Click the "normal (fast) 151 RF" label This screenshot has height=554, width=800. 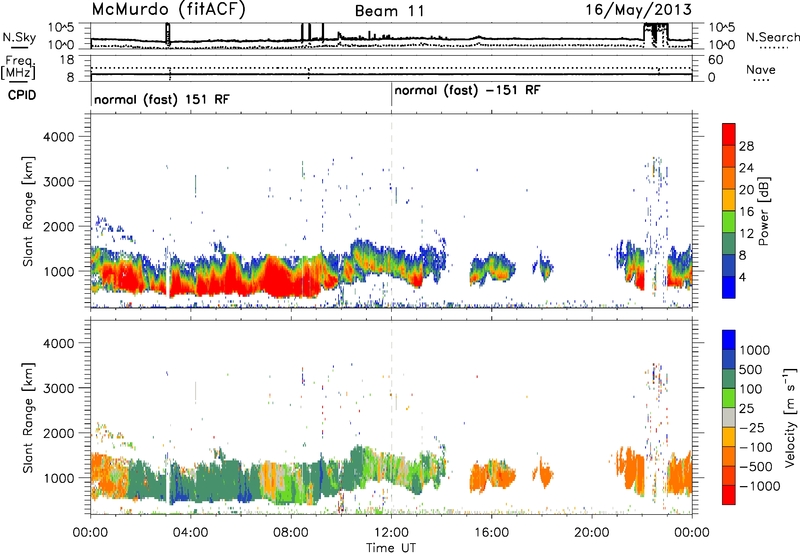tap(162, 99)
